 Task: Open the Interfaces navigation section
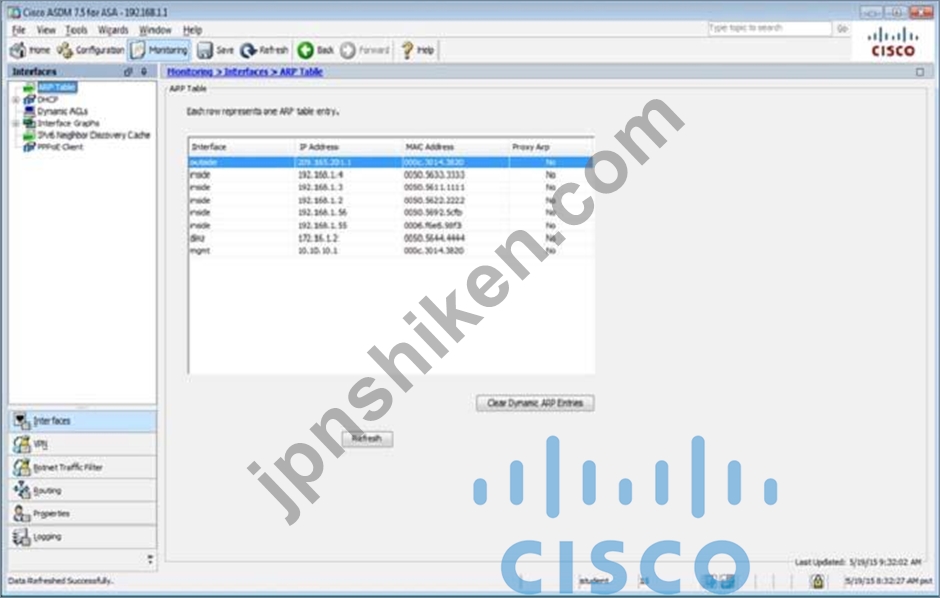(83, 421)
